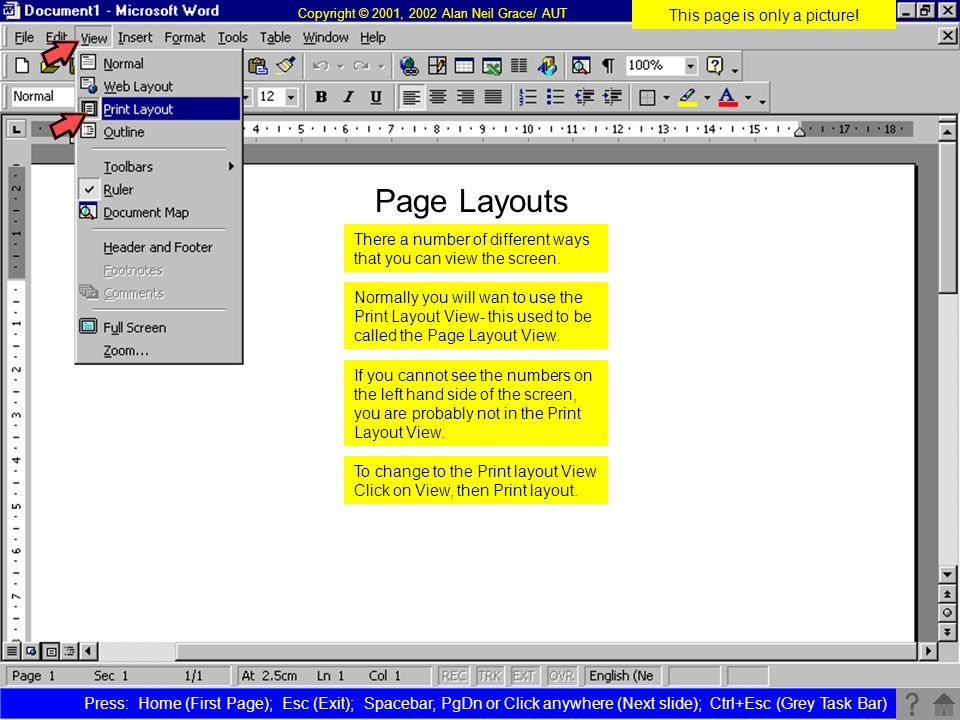Open Microsoft Word Help icon

point(714,66)
